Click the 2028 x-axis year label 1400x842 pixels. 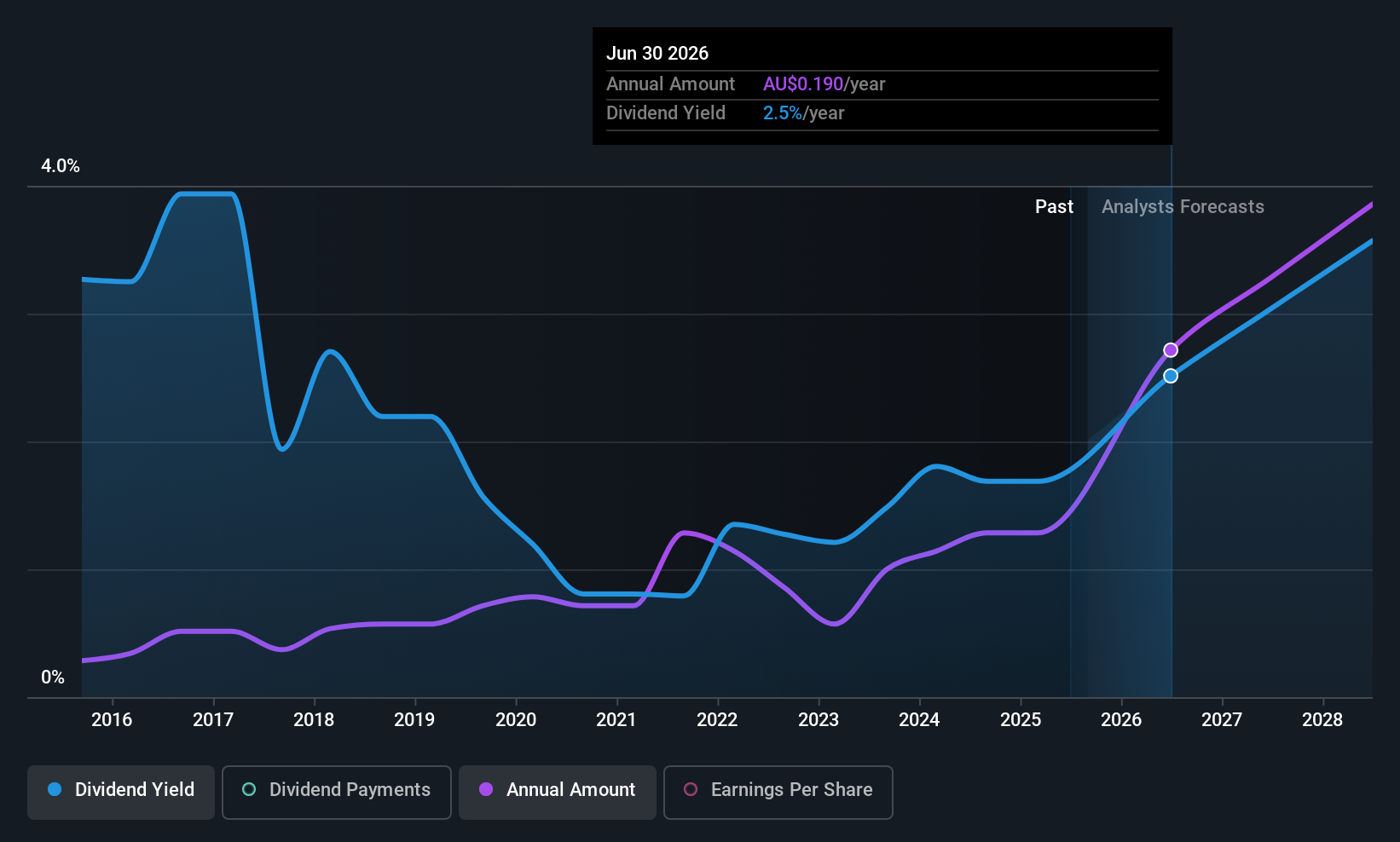(x=1322, y=719)
